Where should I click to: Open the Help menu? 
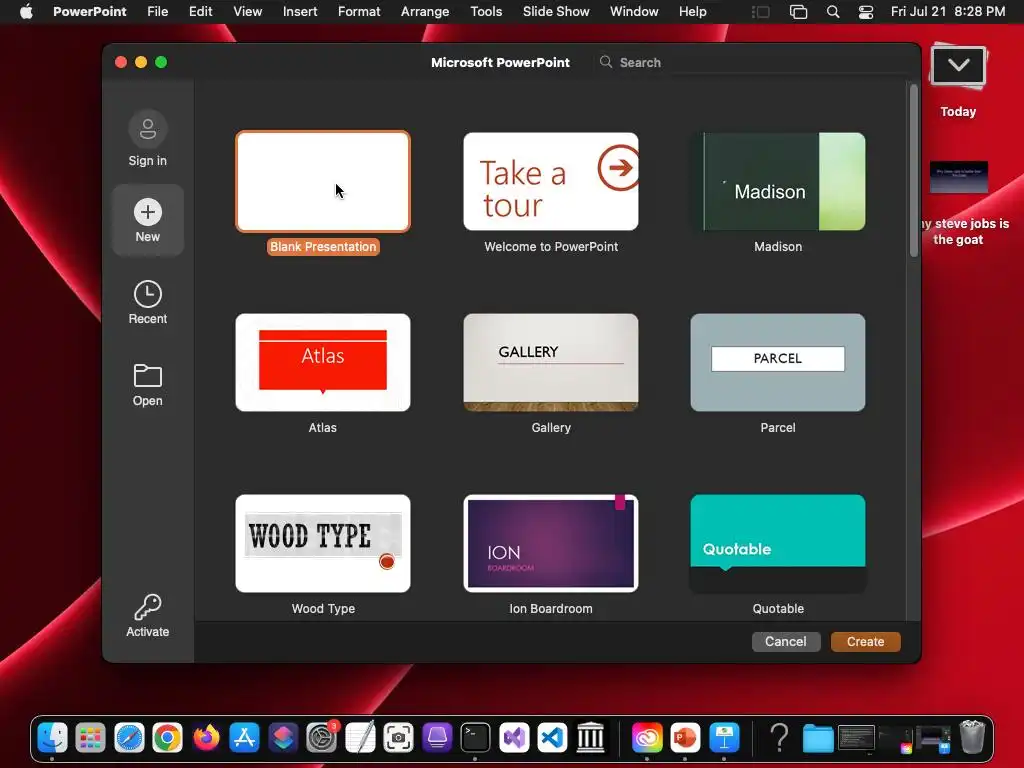692,12
